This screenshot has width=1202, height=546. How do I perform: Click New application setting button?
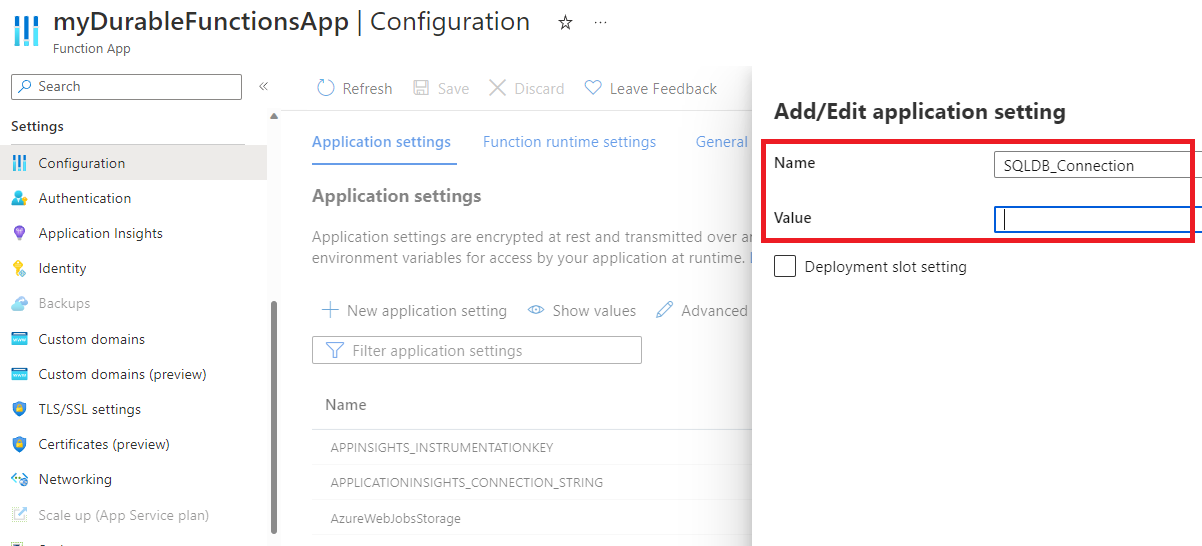click(x=414, y=311)
